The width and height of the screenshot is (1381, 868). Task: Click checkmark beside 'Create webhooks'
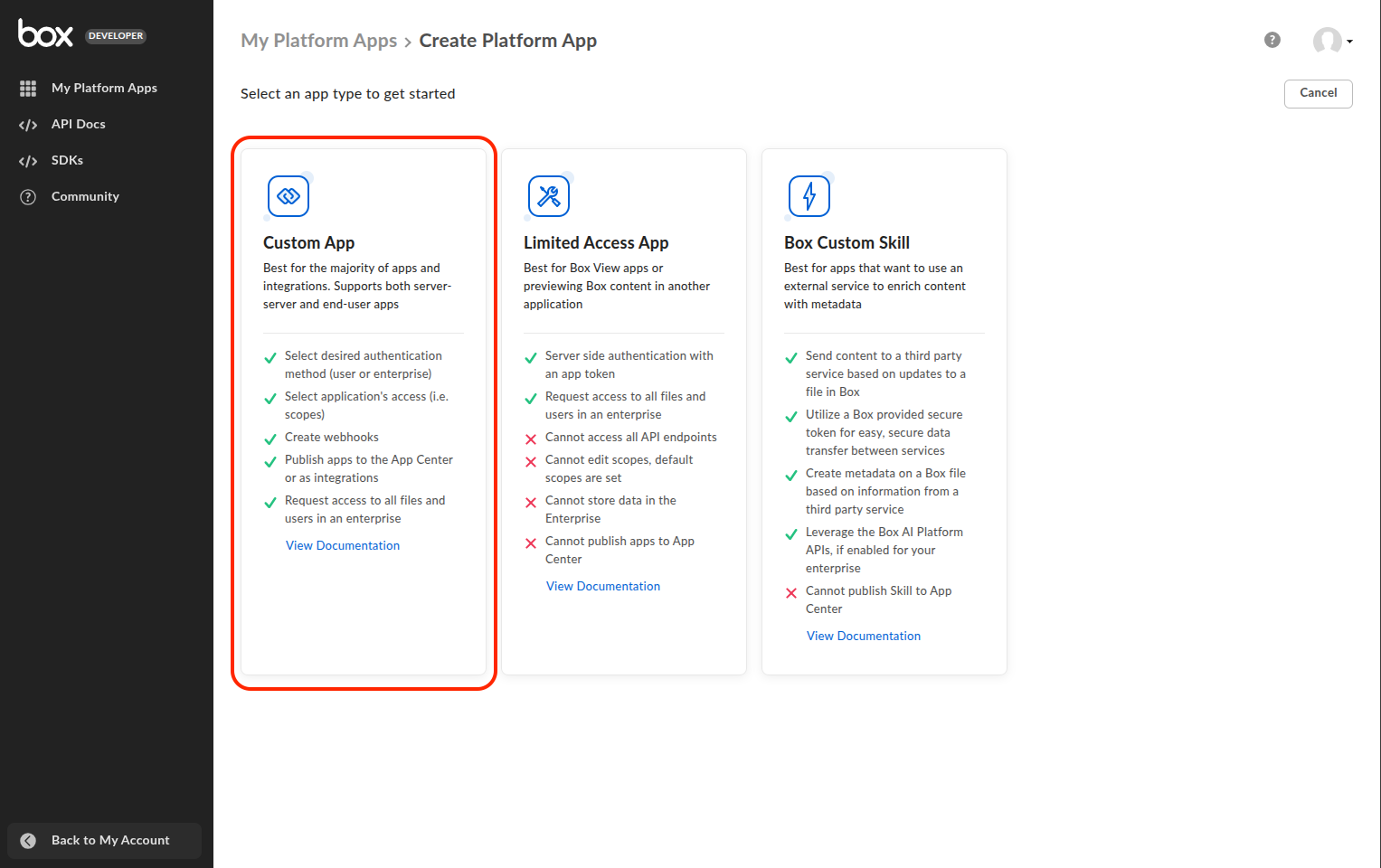point(270,439)
